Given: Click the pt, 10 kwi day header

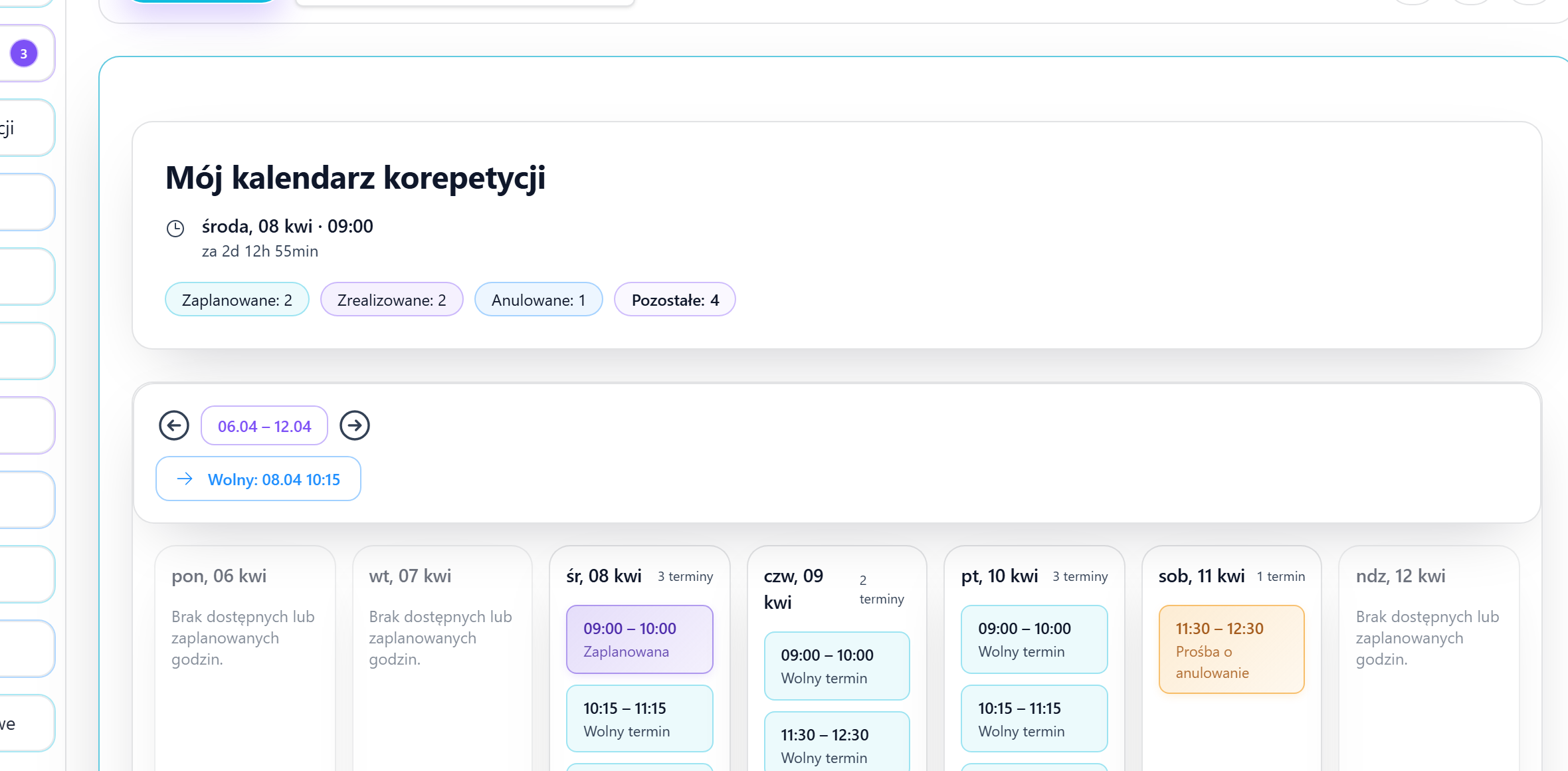Looking at the screenshot, I should point(1000,576).
